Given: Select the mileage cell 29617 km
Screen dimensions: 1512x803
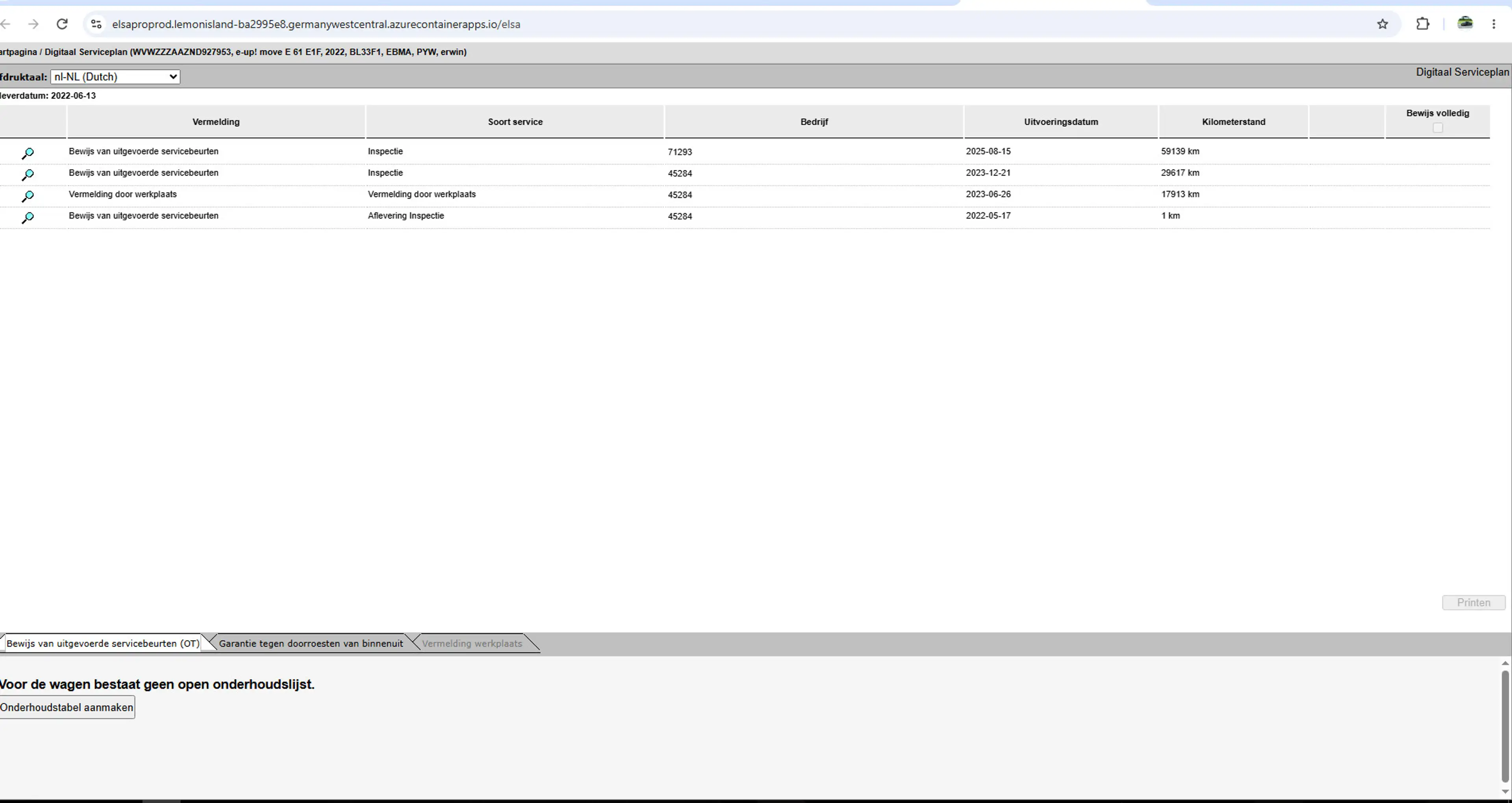Looking at the screenshot, I should point(1180,173).
